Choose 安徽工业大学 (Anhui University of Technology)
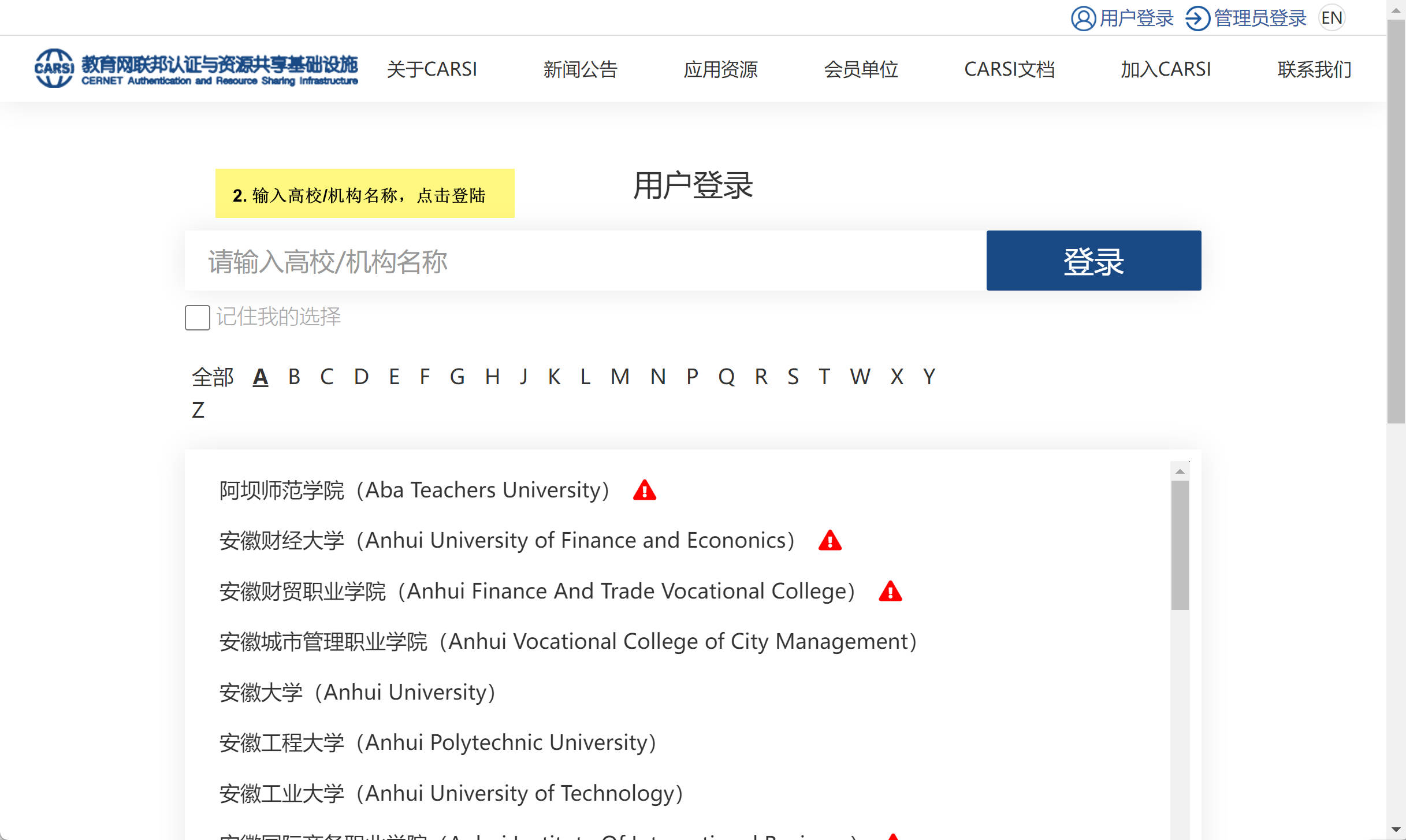Image resolution: width=1406 pixels, height=840 pixels. (x=451, y=793)
